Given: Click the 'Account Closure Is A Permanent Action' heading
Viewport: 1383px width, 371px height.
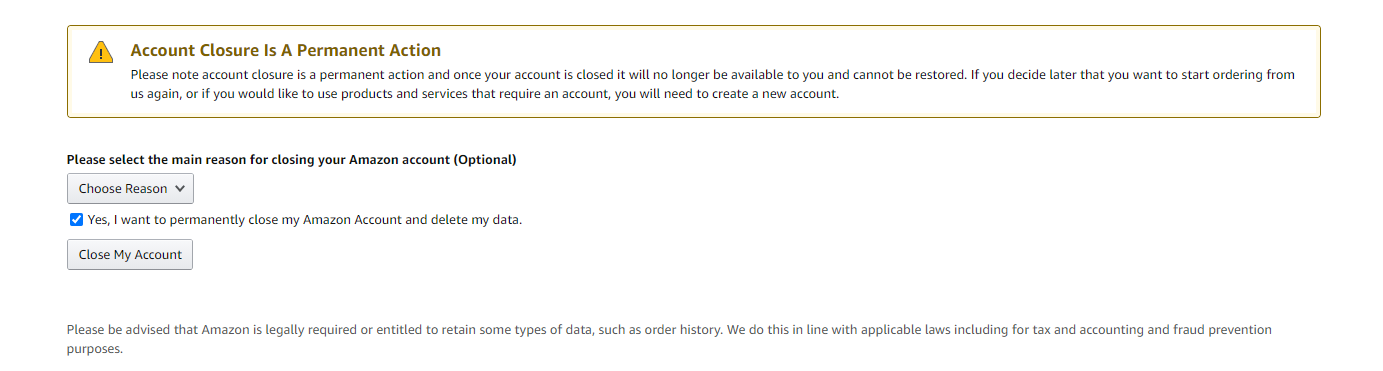Looking at the screenshot, I should click(x=286, y=51).
